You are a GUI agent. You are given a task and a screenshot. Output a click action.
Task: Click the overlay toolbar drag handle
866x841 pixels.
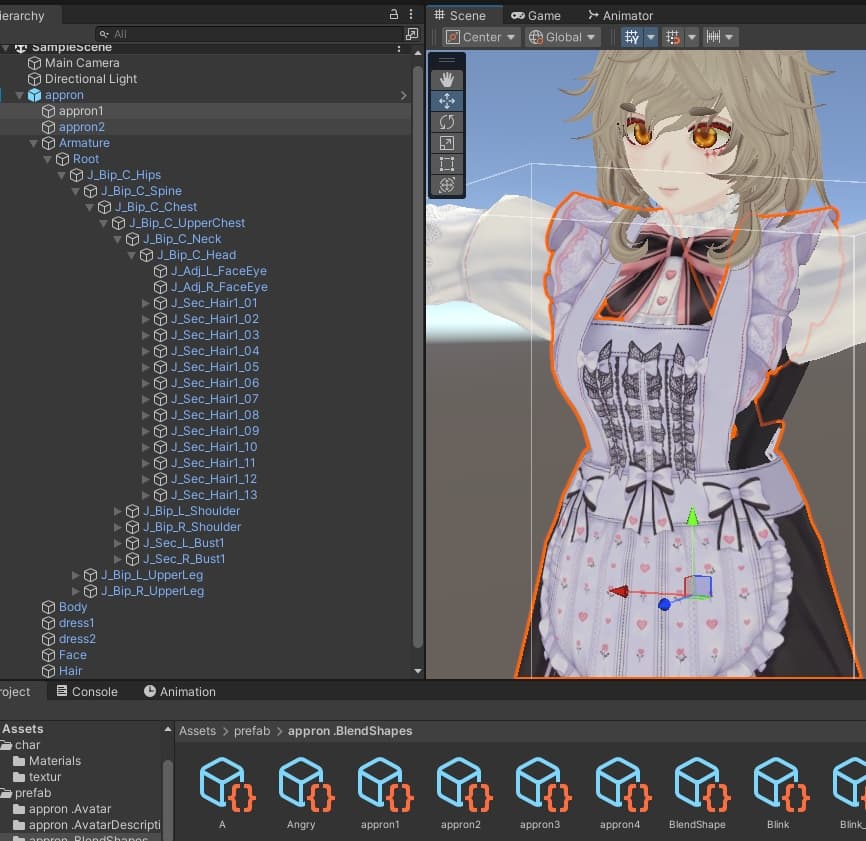tap(446, 60)
